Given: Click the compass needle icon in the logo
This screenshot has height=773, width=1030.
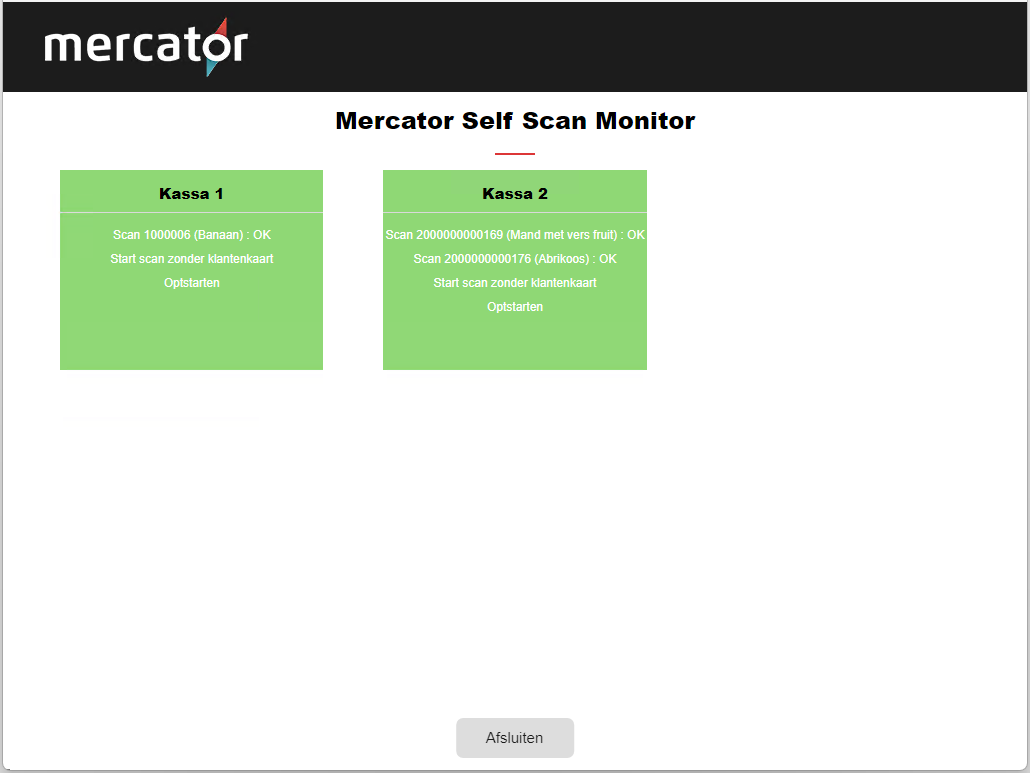Looking at the screenshot, I should pyautogui.click(x=217, y=47).
